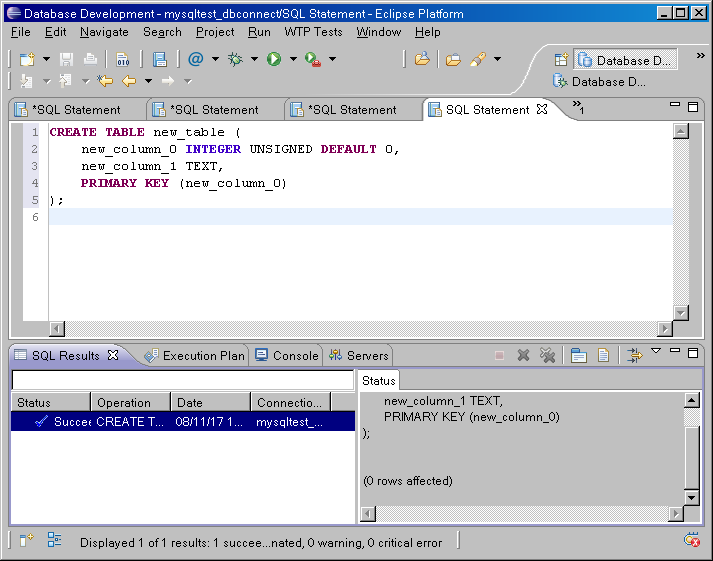This screenshot has height=561, width=713.
Task: Select the Database D... perspective button
Action: click(x=626, y=60)
